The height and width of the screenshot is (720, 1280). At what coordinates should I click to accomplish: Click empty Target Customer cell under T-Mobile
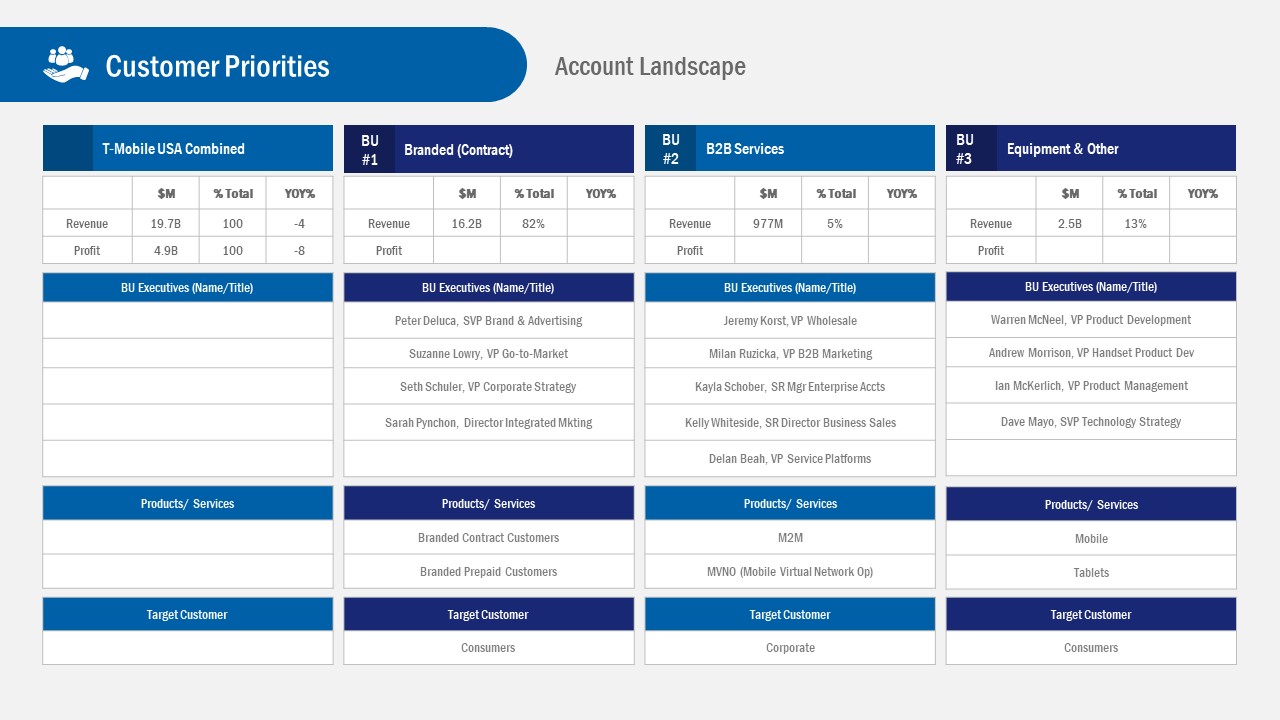(188, 648)
